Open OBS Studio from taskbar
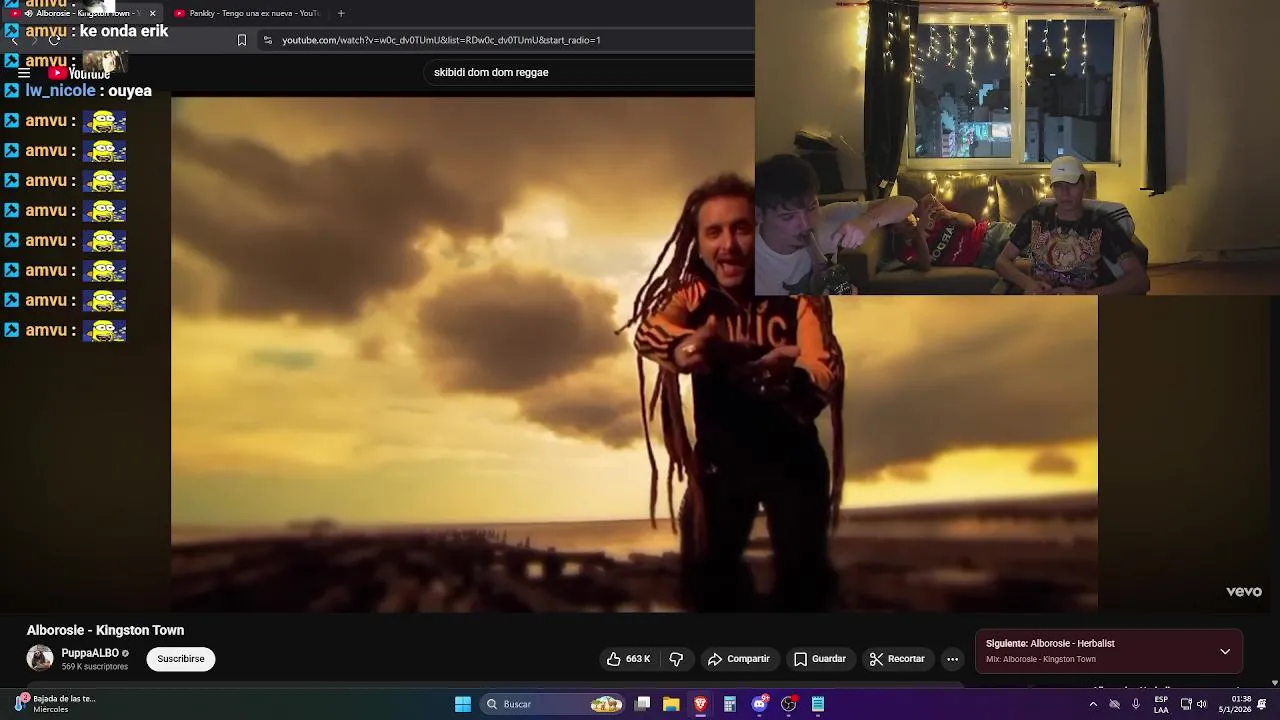 click(x=789, y=704)
